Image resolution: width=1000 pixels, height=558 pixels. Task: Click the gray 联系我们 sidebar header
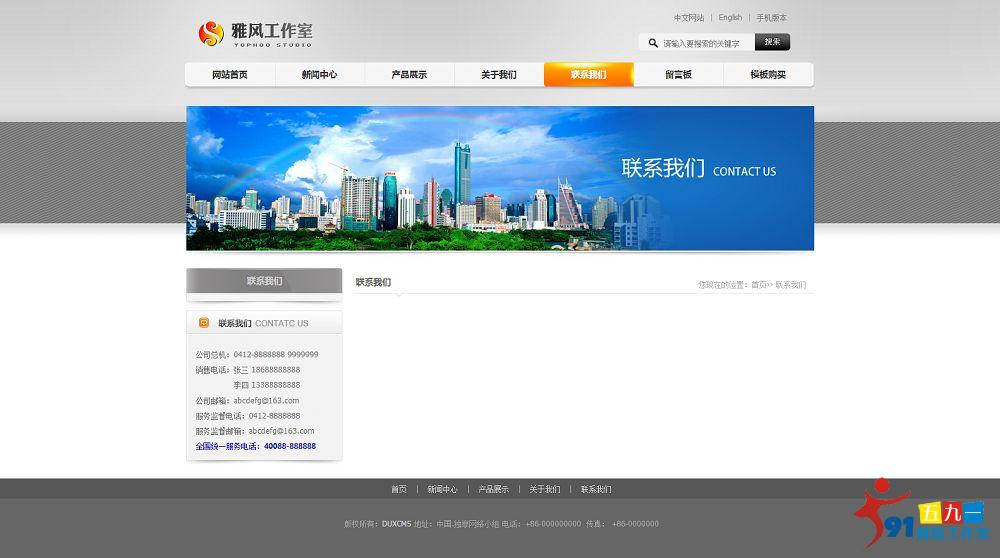pos(264,281)
